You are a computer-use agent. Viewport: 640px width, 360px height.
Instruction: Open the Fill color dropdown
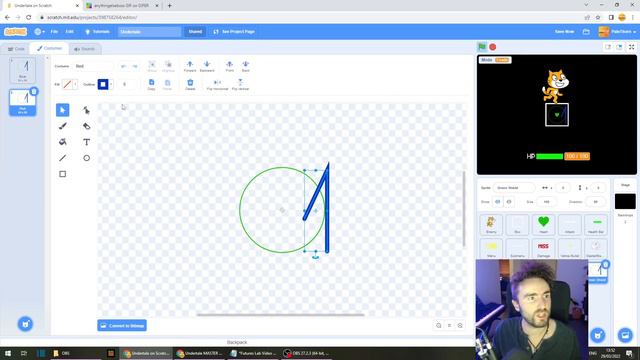coord(75,84)
